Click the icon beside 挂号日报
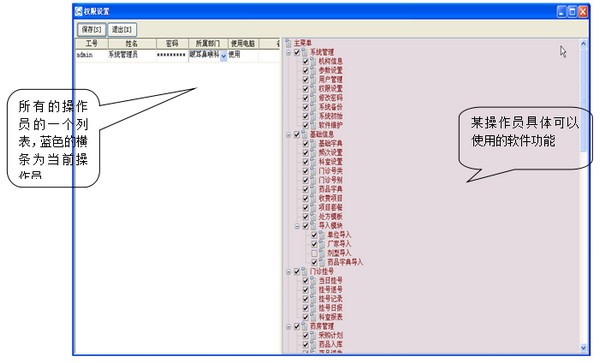 (x=313, y=308)
